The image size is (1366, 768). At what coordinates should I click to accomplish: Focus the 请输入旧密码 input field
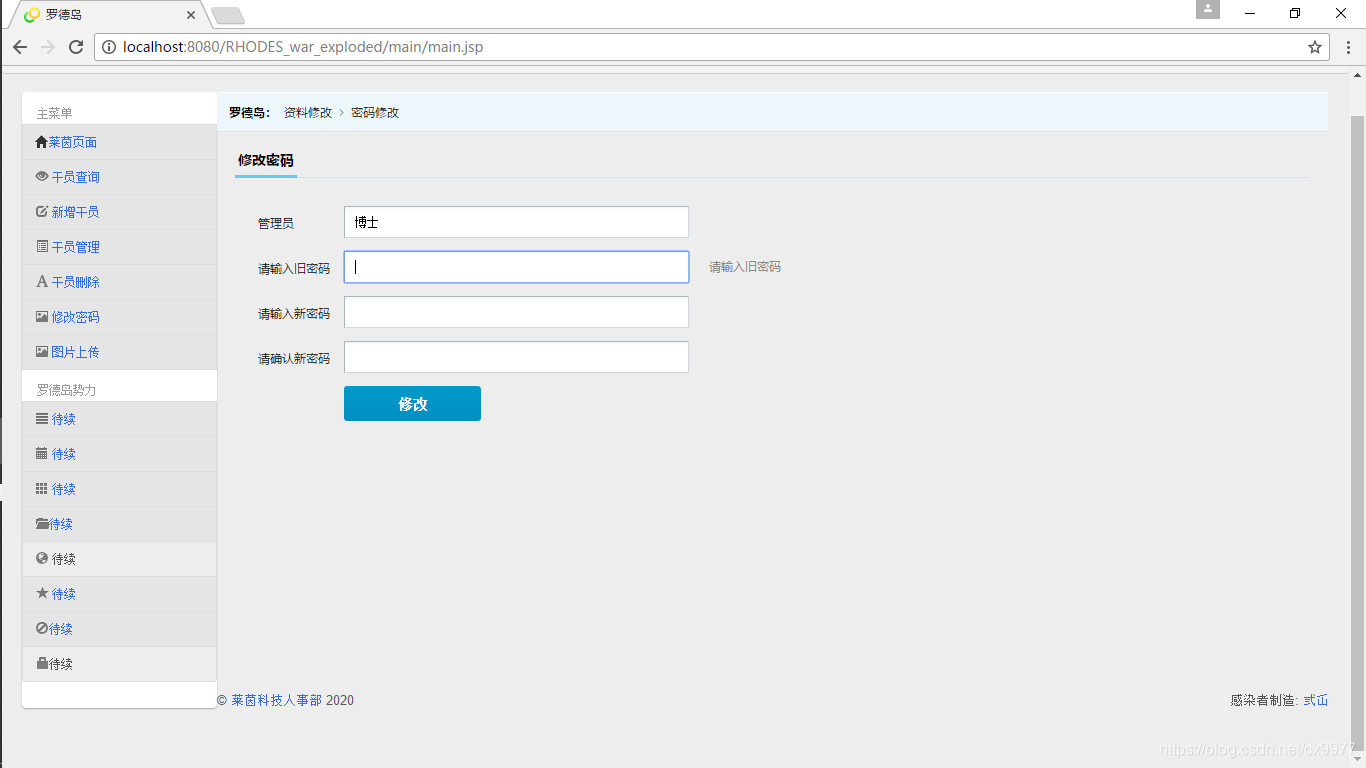(x=516, y=267)
